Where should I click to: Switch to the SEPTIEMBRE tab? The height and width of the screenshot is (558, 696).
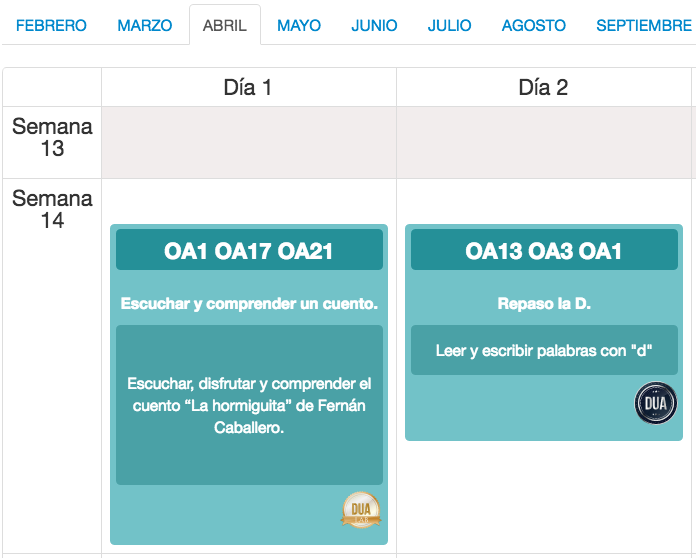644,25
